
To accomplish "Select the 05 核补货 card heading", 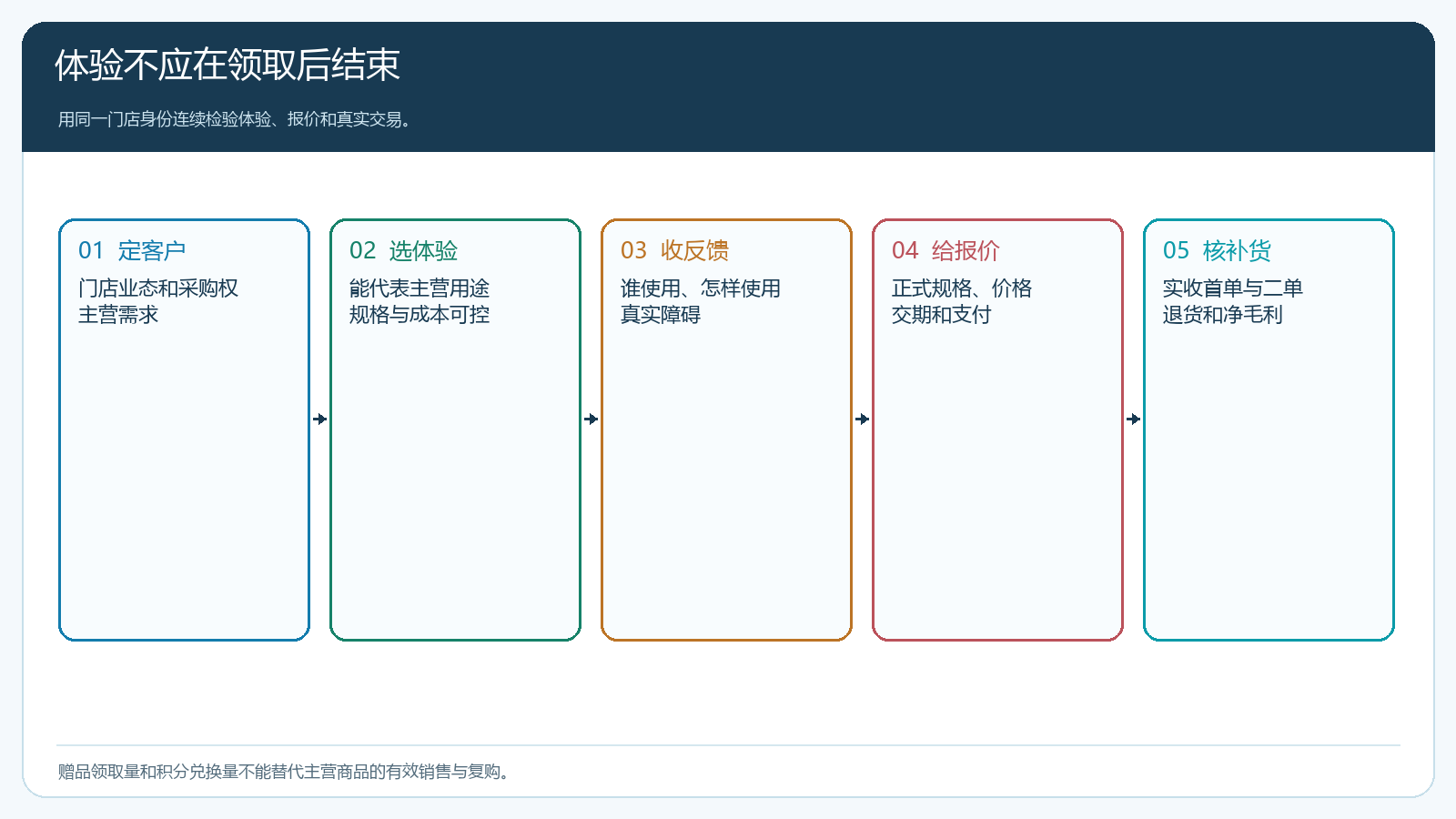I will click(1217, 250).
